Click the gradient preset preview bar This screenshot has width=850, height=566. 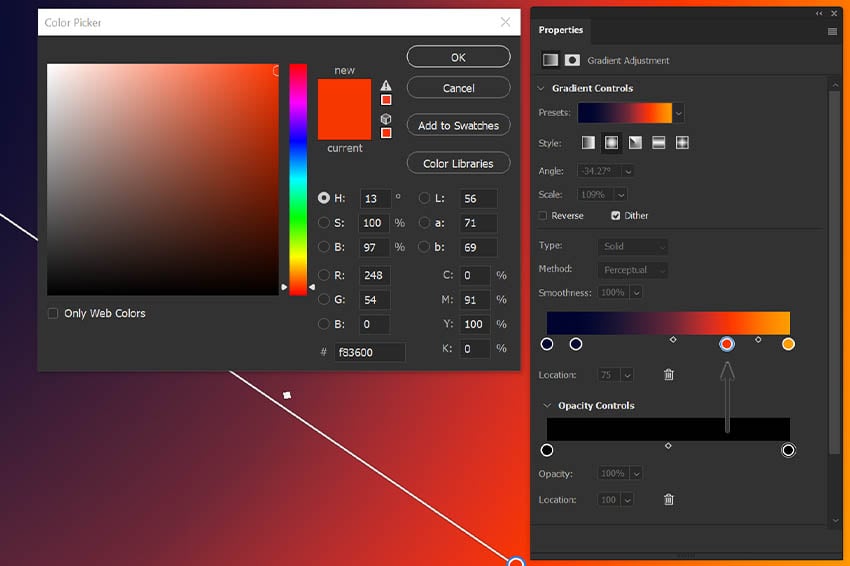click(624, 113)
